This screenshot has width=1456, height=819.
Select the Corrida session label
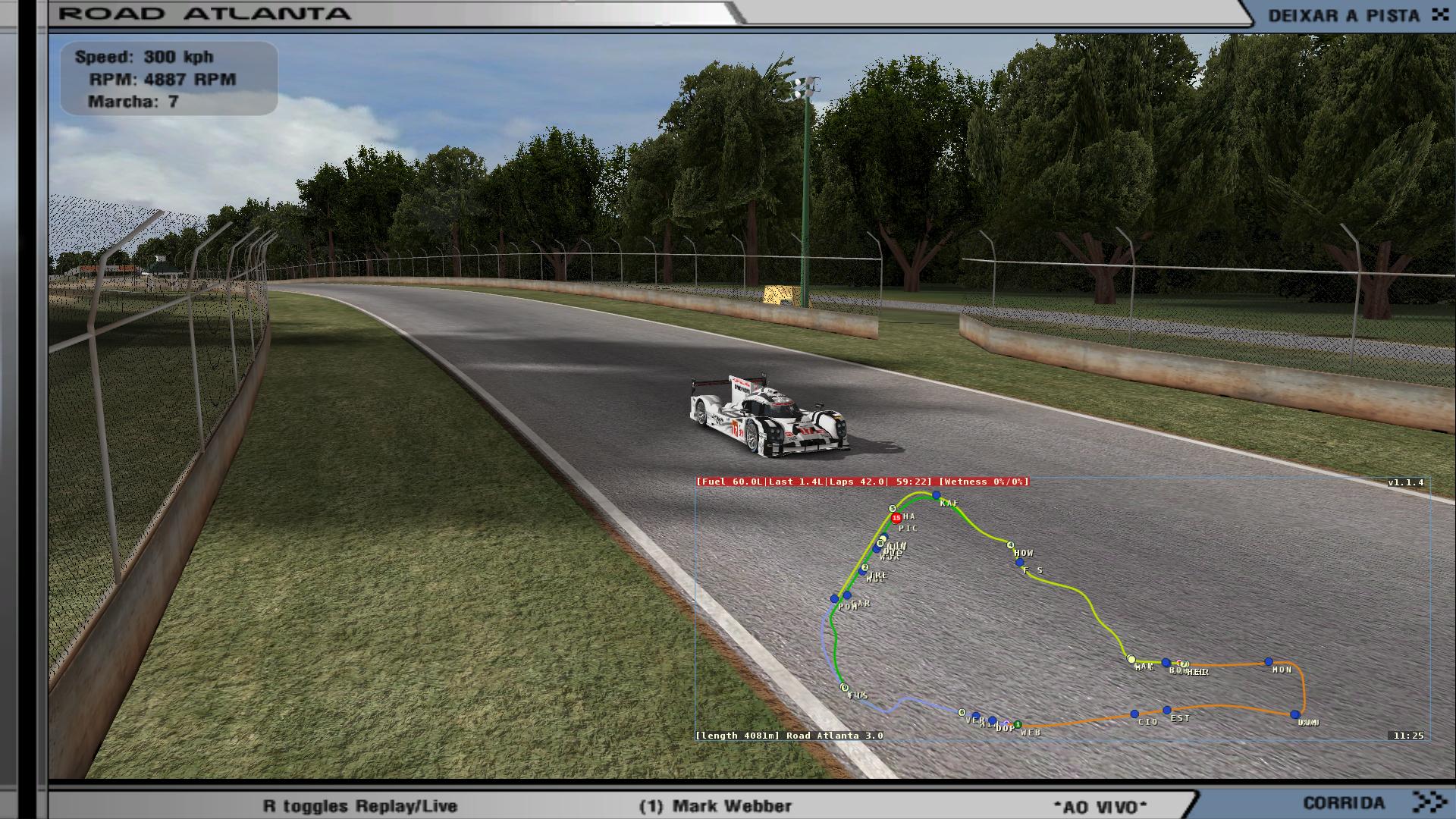[x=1343, y=802]
